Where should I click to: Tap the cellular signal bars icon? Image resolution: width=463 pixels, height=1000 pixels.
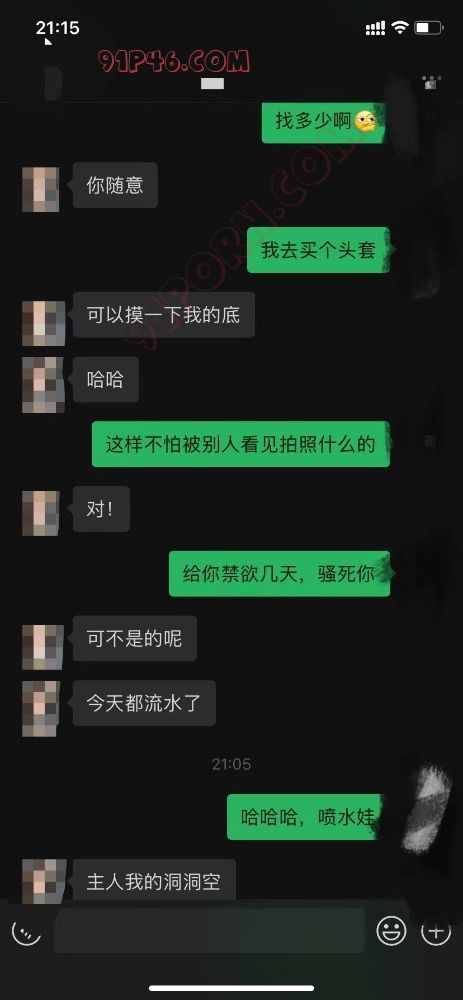coord(376,28)
